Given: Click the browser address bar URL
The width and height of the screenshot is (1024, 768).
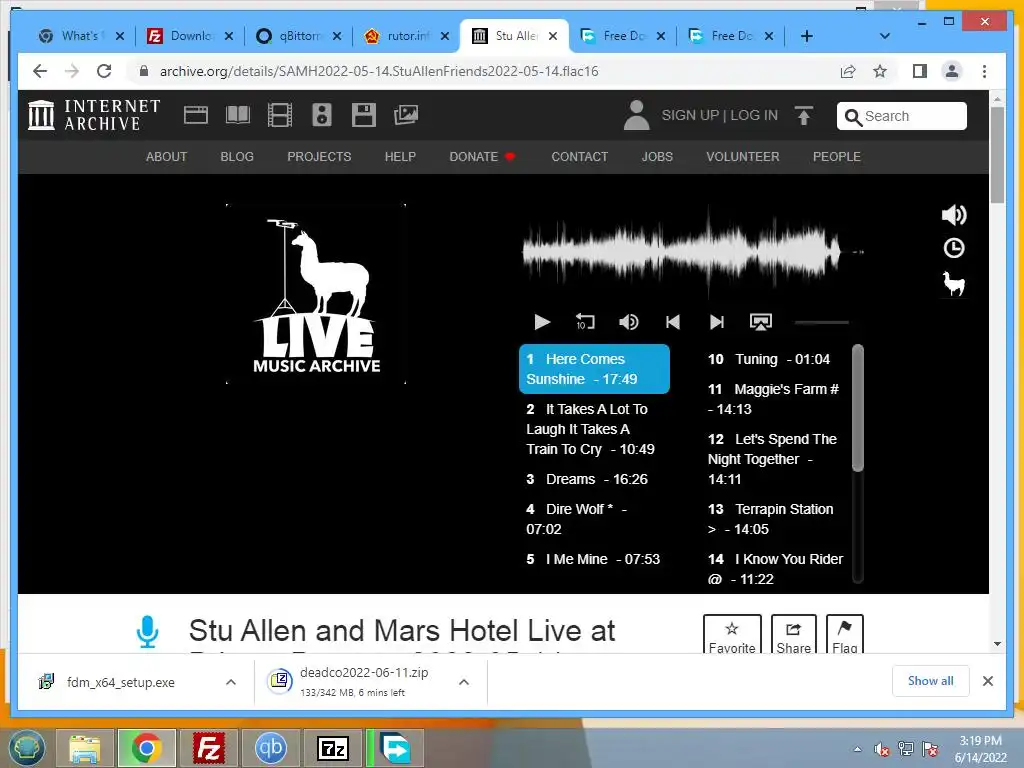Looking at the screenshot, I should coord(379,71).
